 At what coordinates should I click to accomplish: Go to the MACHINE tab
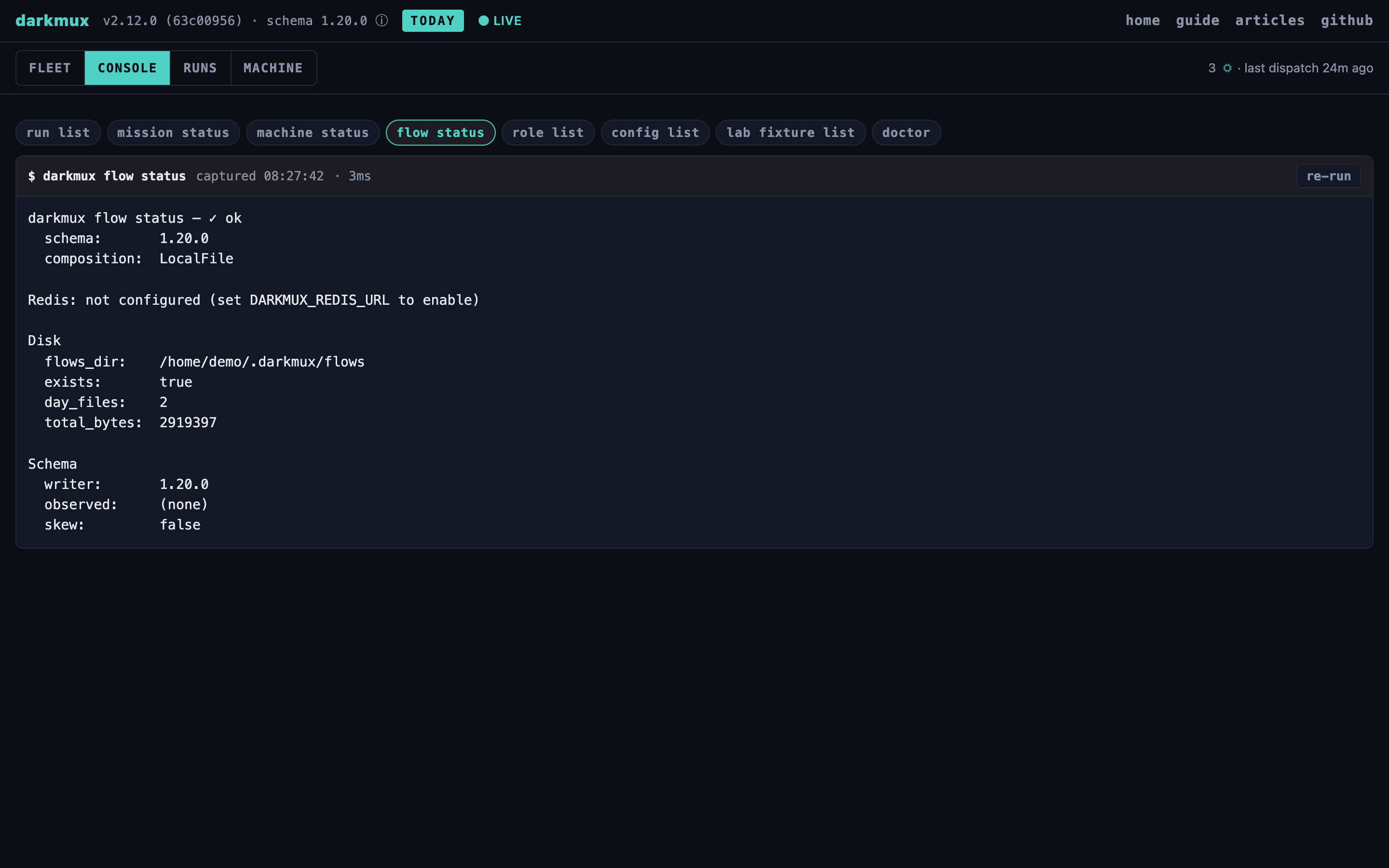pos(273,68)
